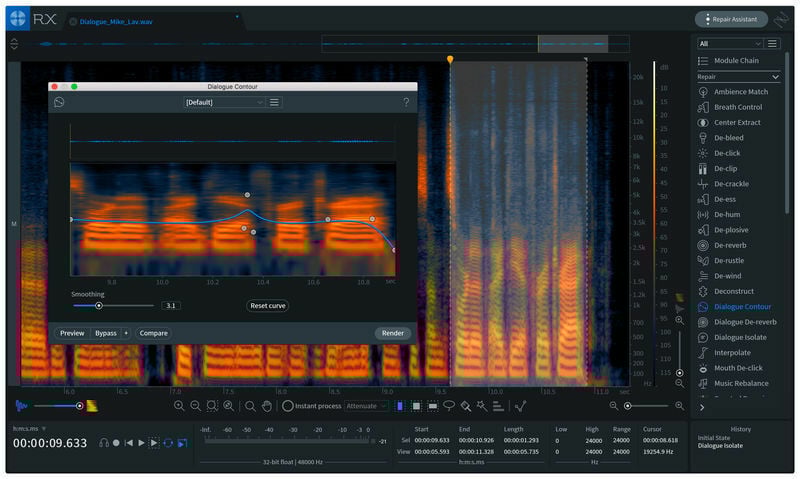This screenshot has width=800, height=479.
Task: Click the Smoothing slider handle
Action: (99, 306)
